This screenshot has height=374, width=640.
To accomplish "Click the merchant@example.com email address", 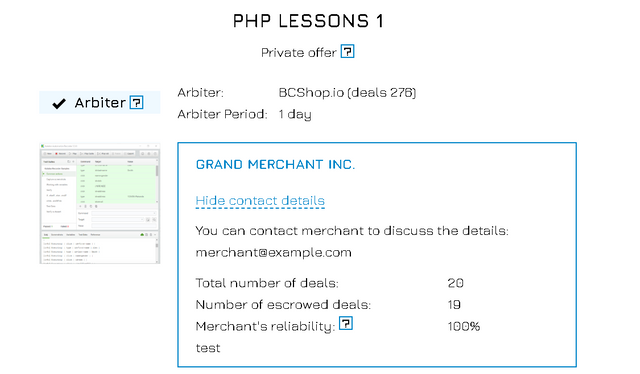I will click(273, 252).
